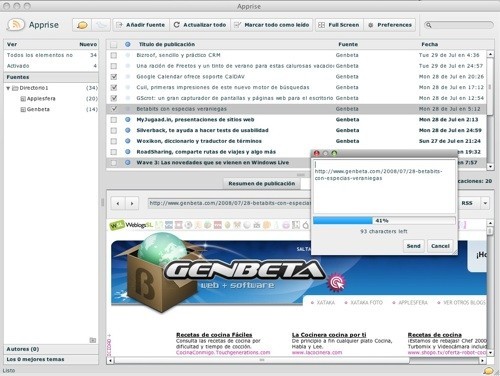500x376 pixels.
Task: Switch to Resumen de publicación tab
Action: pyautogui.click(x=262, y=183)
